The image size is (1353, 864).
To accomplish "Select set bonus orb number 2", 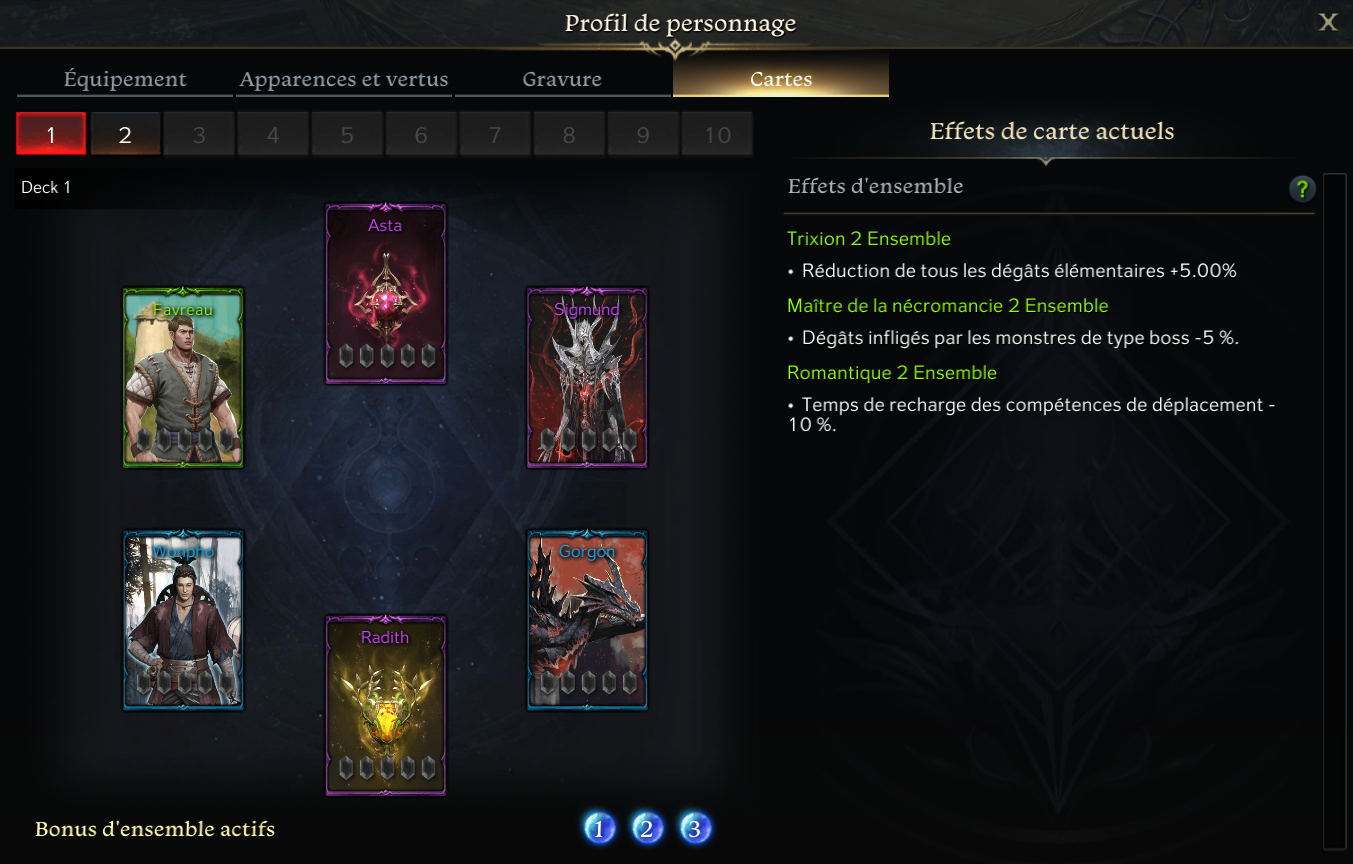I will click(x=647, y=828).
